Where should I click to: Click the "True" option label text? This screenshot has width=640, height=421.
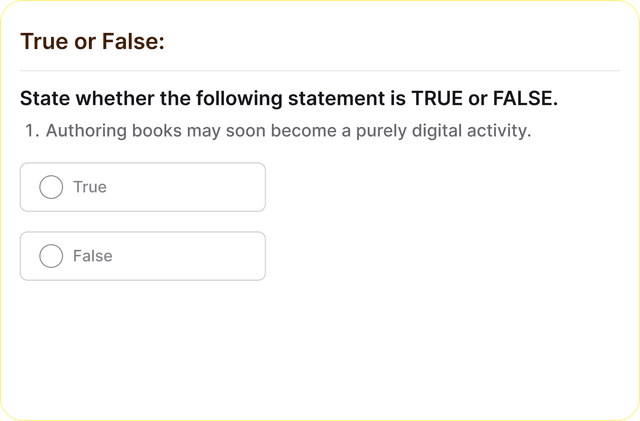pyautogui.click(x=90, y=187)
